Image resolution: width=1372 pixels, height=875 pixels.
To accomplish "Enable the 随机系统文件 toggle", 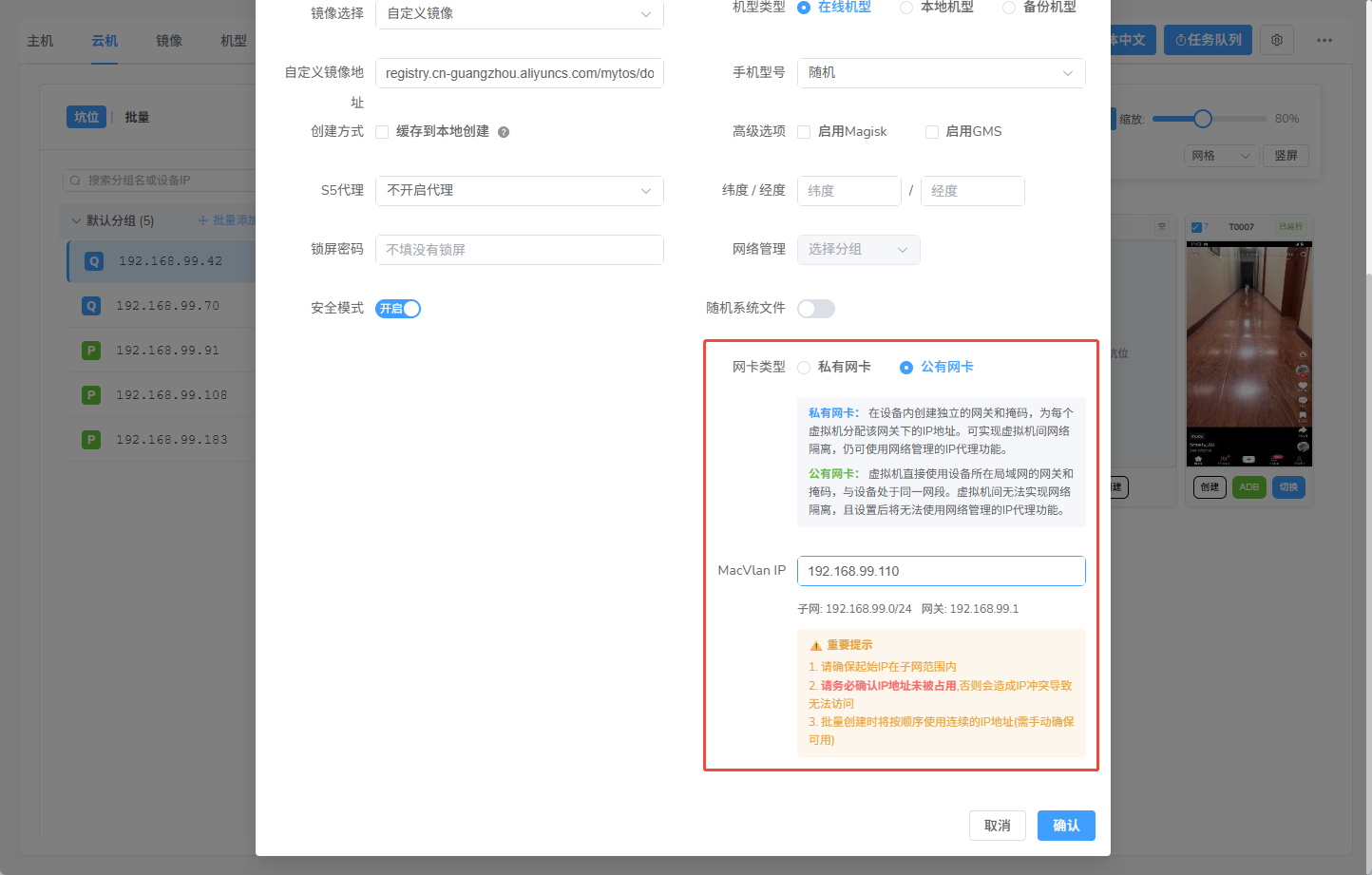I will pos(815,308).
